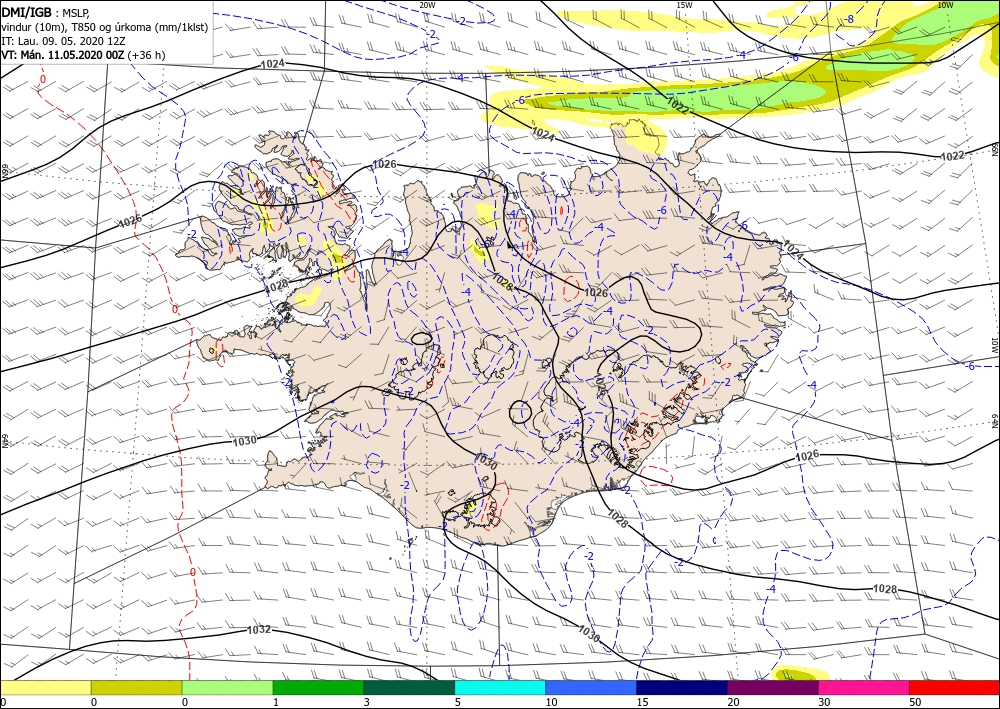
Task: Click the legend scale value '30'
Action: pyautogui.click(x=824, y=702)
